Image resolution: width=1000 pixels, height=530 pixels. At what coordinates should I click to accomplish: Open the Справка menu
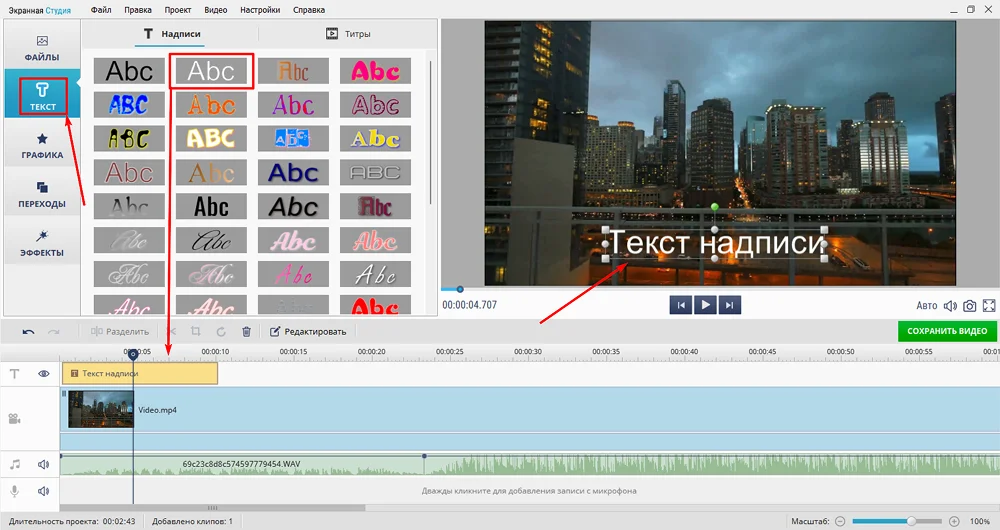click(309, 10)
